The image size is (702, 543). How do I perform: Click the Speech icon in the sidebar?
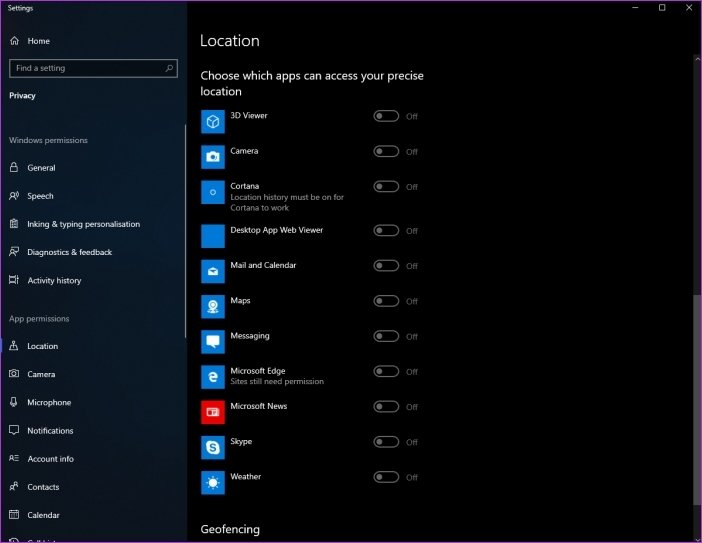(x=14, y=196)
